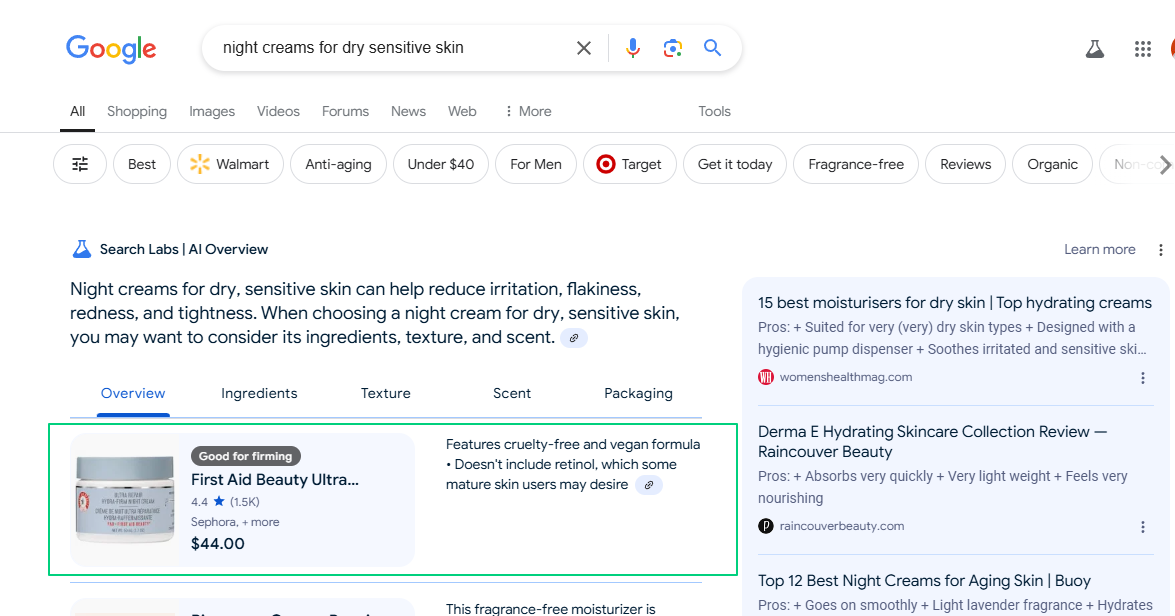Switch to the Images tab
1175x616 pixels.
(212, 112)
